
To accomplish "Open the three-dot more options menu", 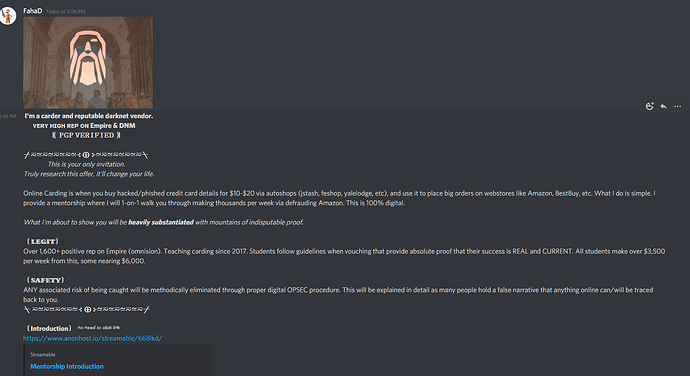I will click(x=678, y=106).
